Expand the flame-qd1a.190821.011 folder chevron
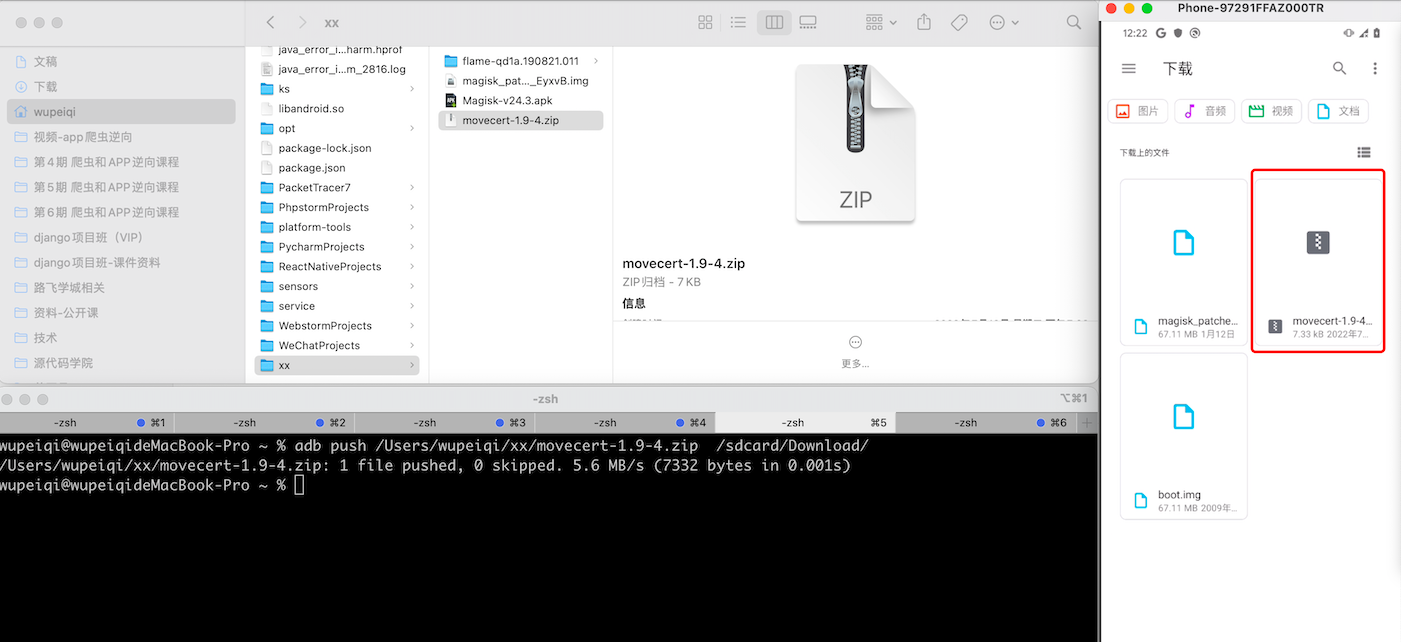The height and width of the screenshot is (642, 1401). click(x=596, y=61)
